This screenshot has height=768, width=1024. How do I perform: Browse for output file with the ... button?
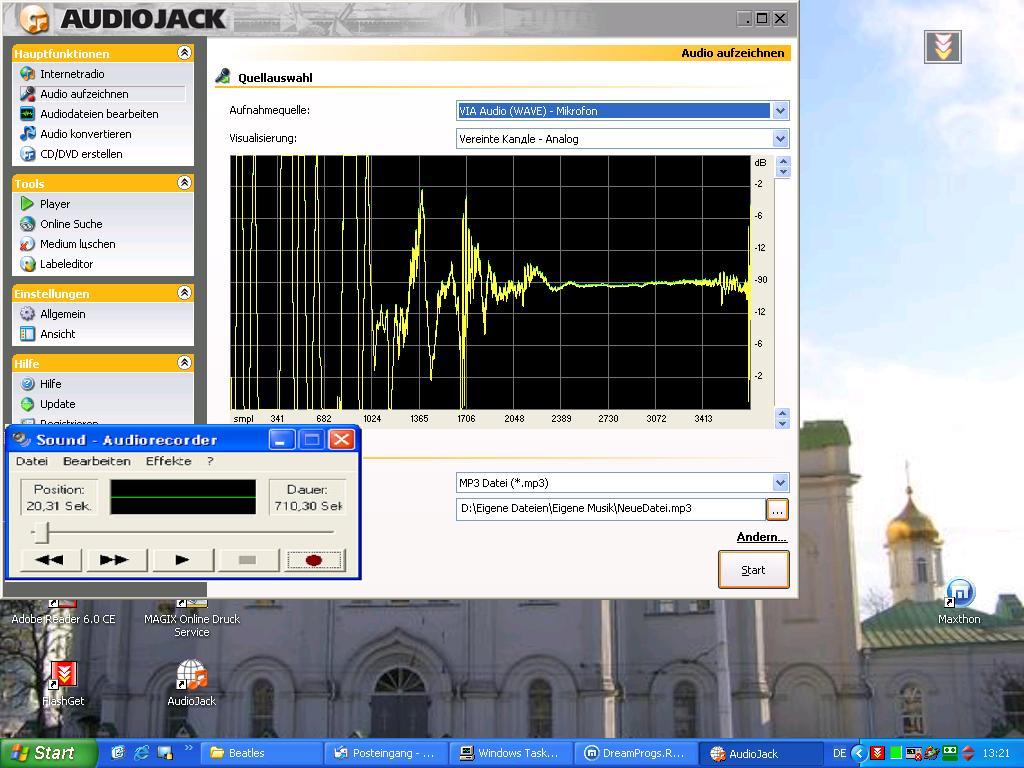tap(777, 509)
